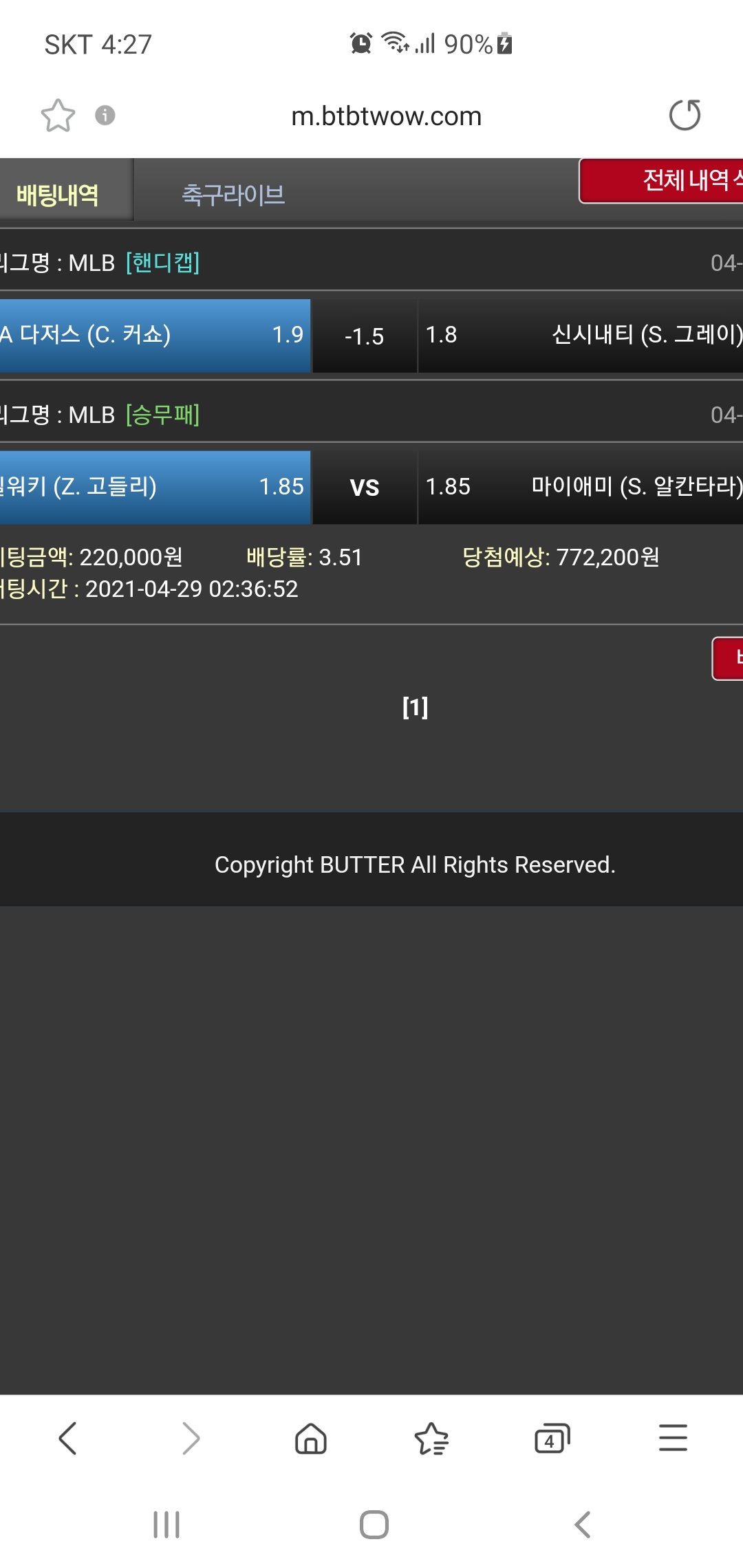The image size is (743, 1568).
Task: Tap the Android home button
Action: [374, 1525]
